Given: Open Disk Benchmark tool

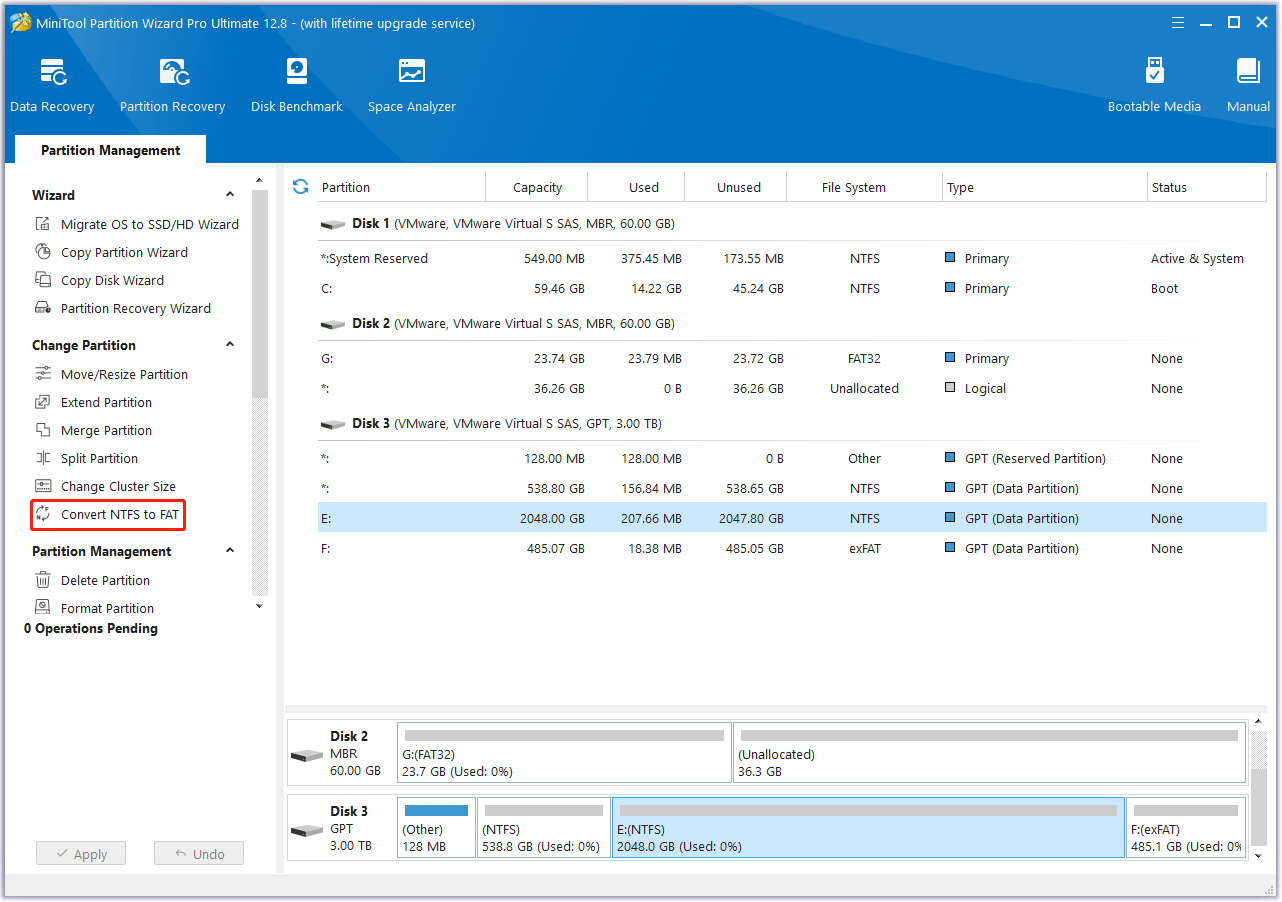Looking at the screenshot, I should click(297, 85).
